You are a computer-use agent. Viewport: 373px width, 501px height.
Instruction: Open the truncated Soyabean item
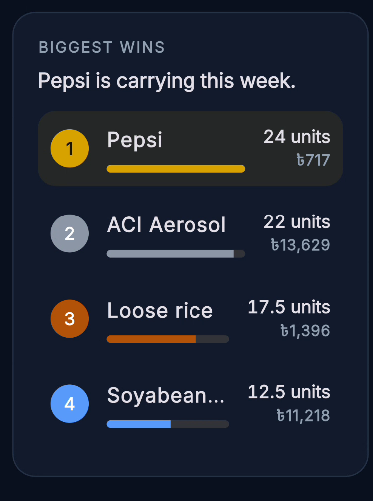click(x=166, y=395)
